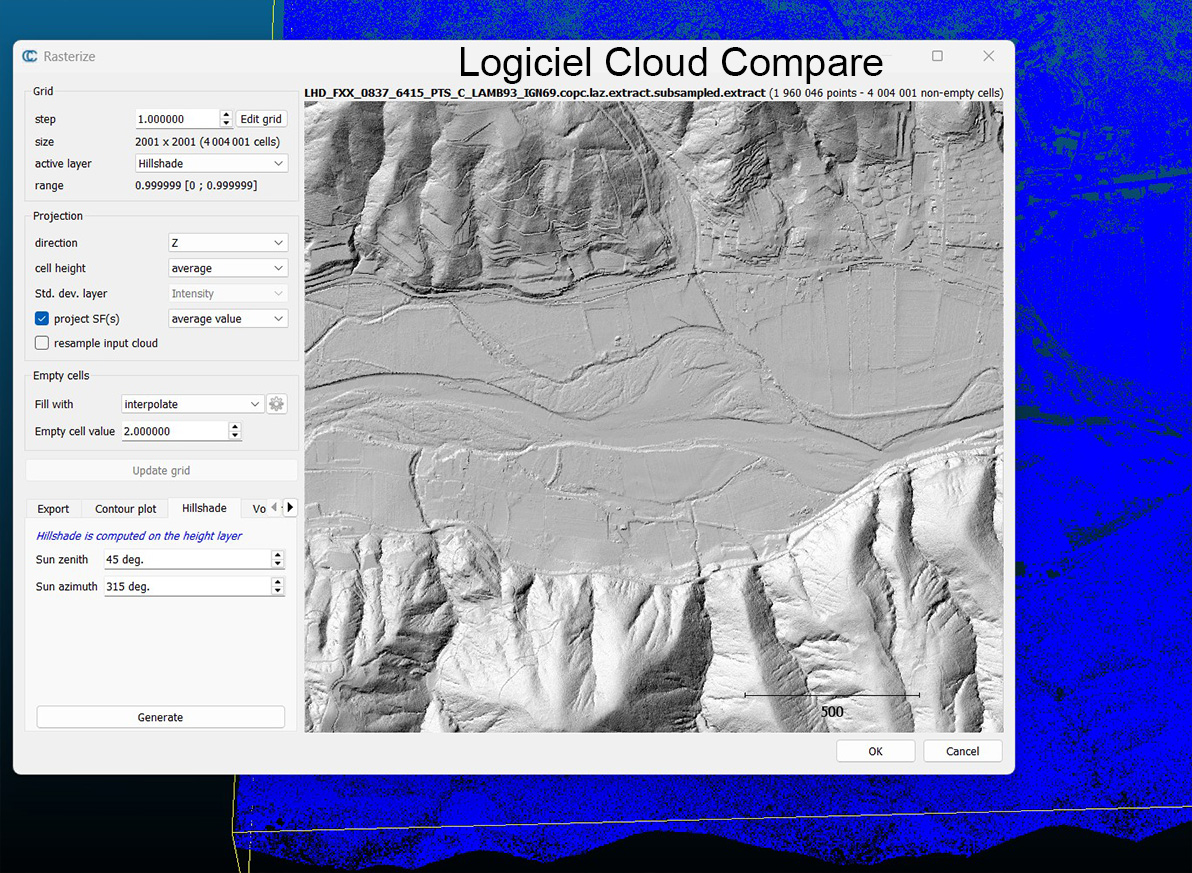This screenshot has width=1192, height=873.
Task: Disable the project SF(s) checkbox
Action: 42,319
